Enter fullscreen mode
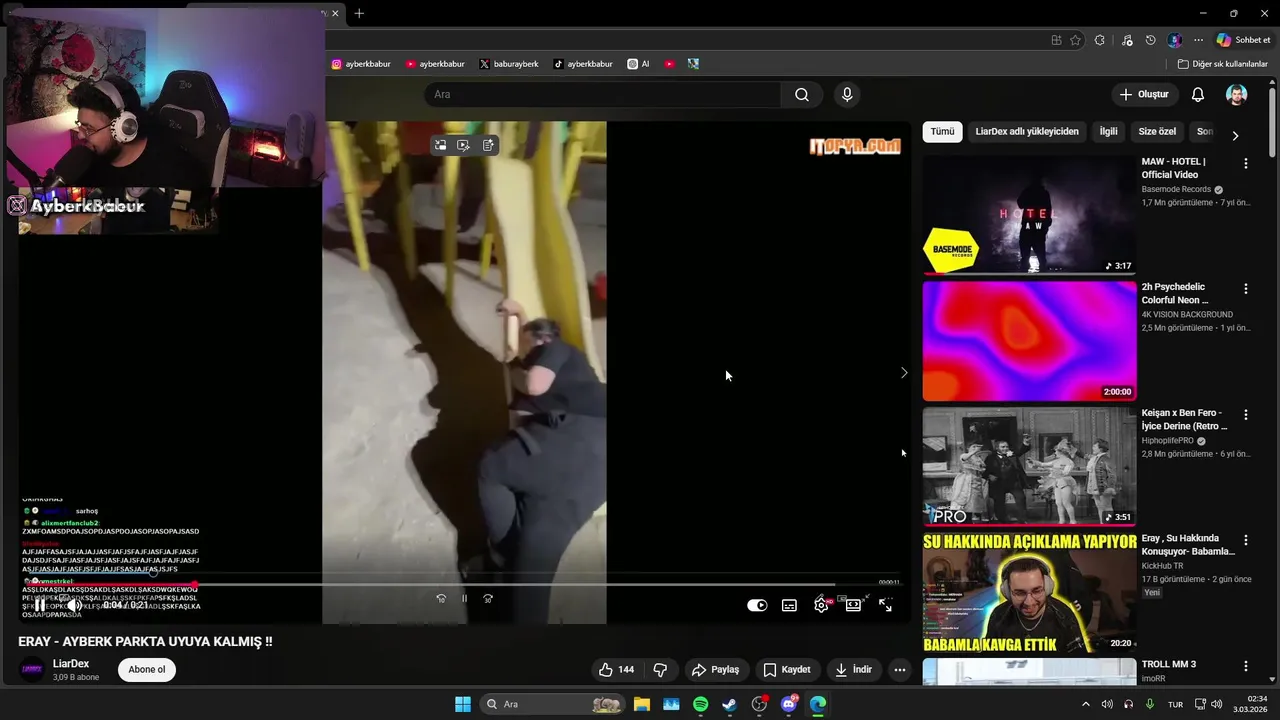 click(x=885, y=605)
